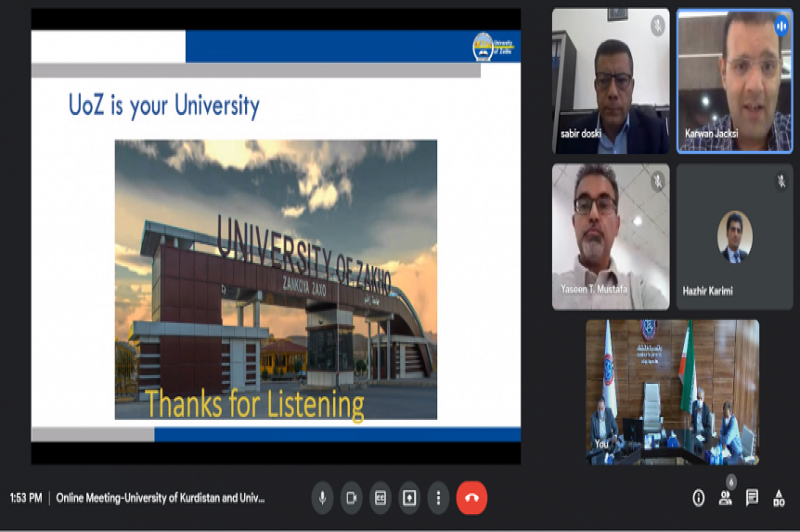The width and height of the screenshot is (800, 532).
Task: Open the Activities shapes icon
Action: (x=778, y=497)
